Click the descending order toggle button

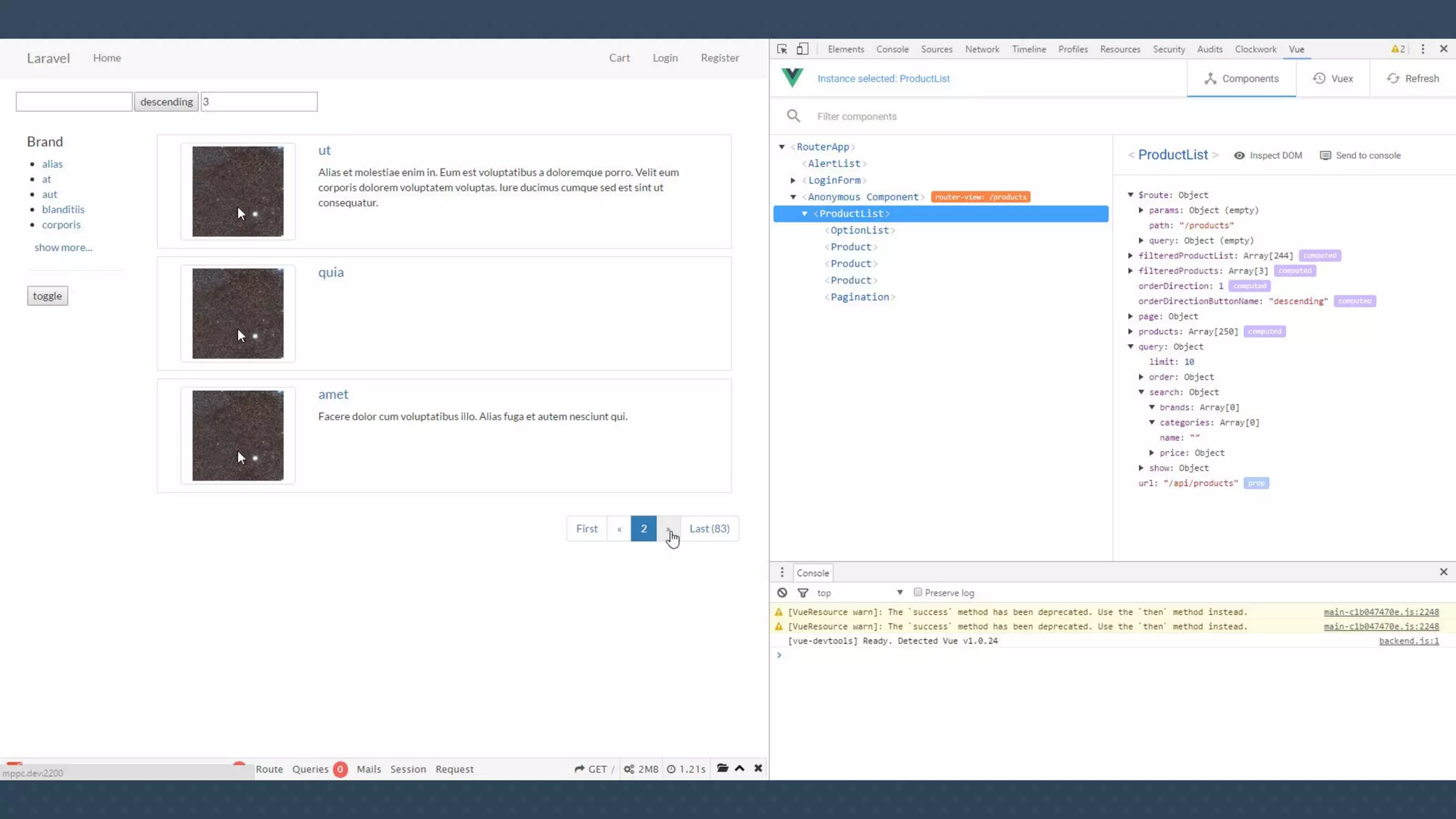pyautogui.click(x=166, y=102)
